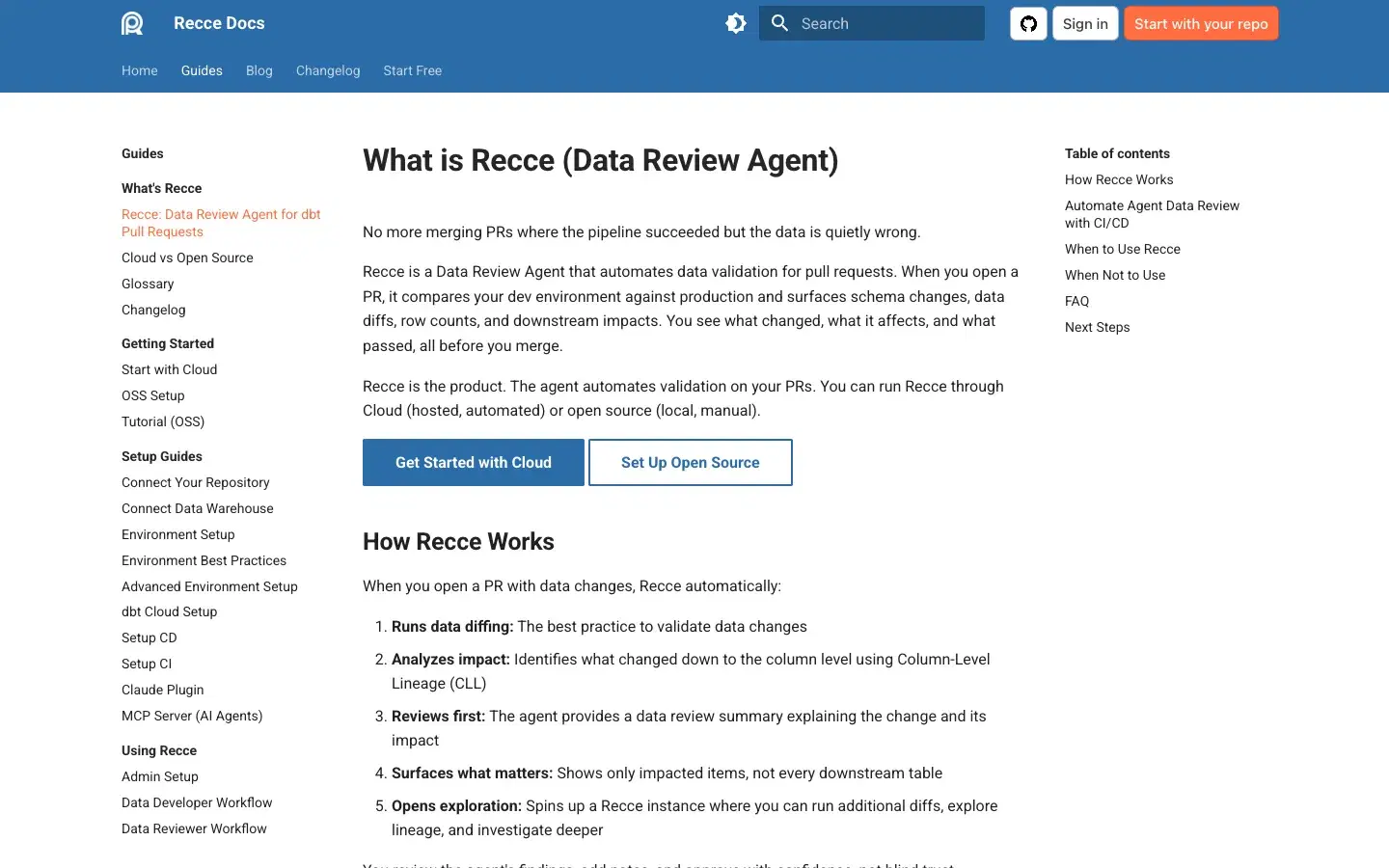This screenshot has height=868, width=1389.
Task: Open the GitHub repository icon link
Action: tap(1028, 24)
